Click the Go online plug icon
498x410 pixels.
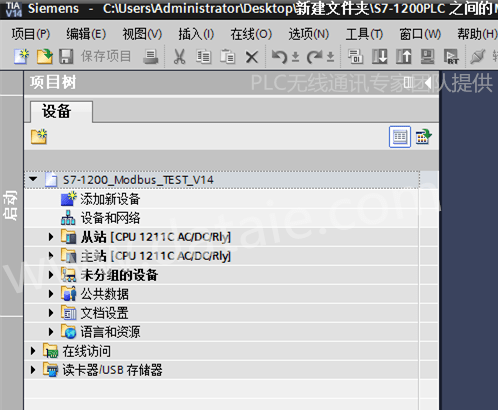pos(477,56)
